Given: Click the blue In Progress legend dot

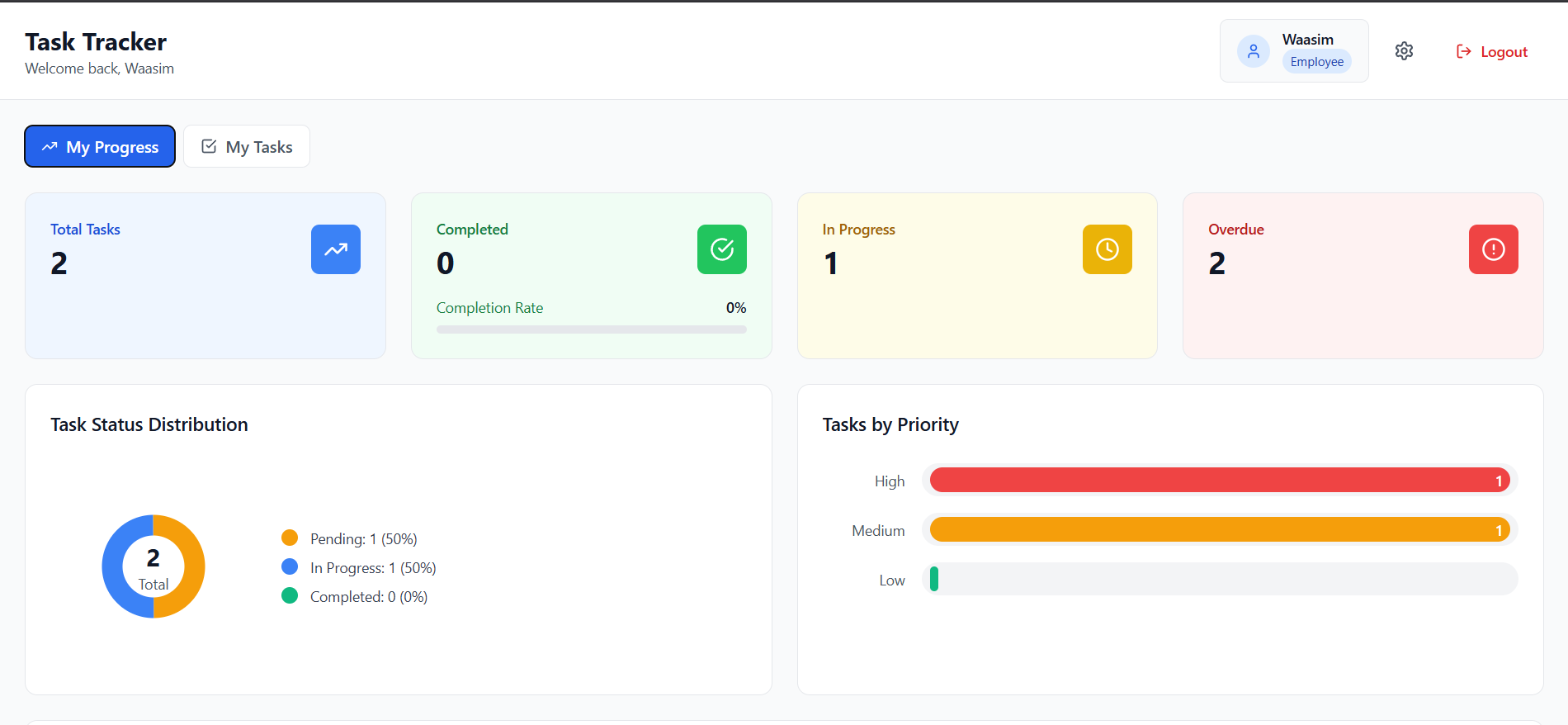Looking at the screenshot, I should [x=290, y=566].
